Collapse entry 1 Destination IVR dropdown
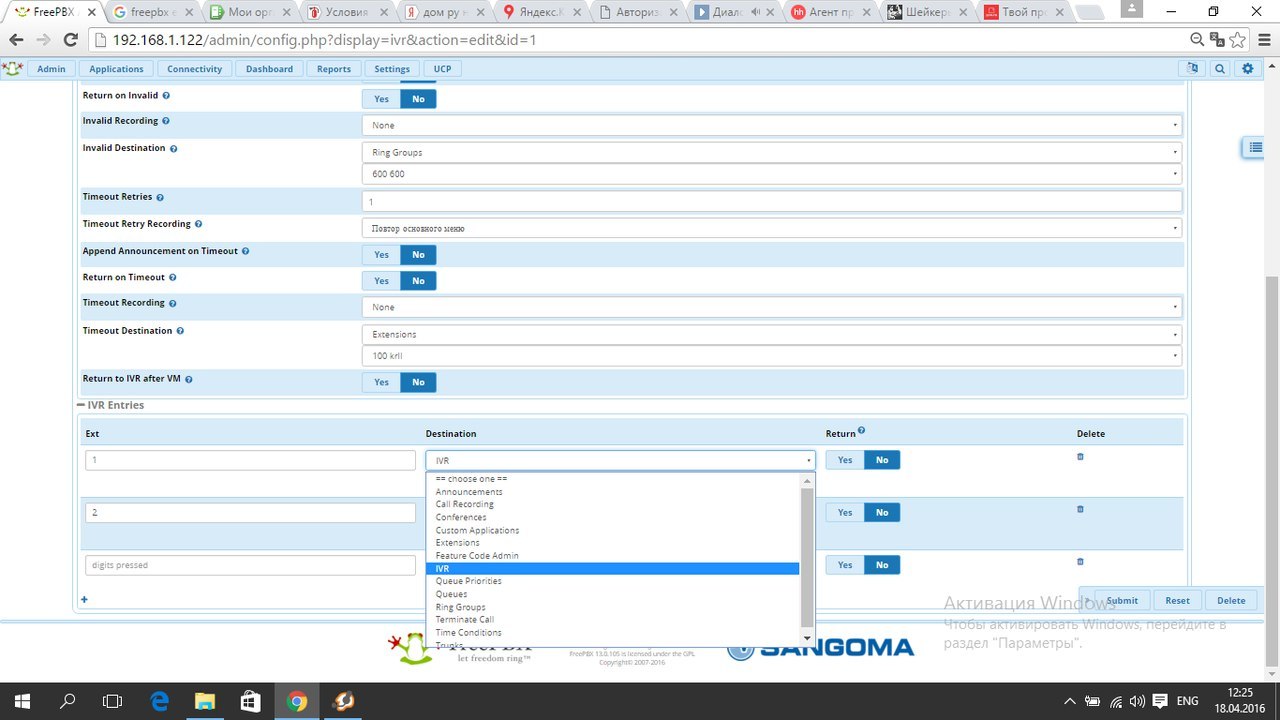This screenshot has width=1280, height=720. tap(620, 460)
